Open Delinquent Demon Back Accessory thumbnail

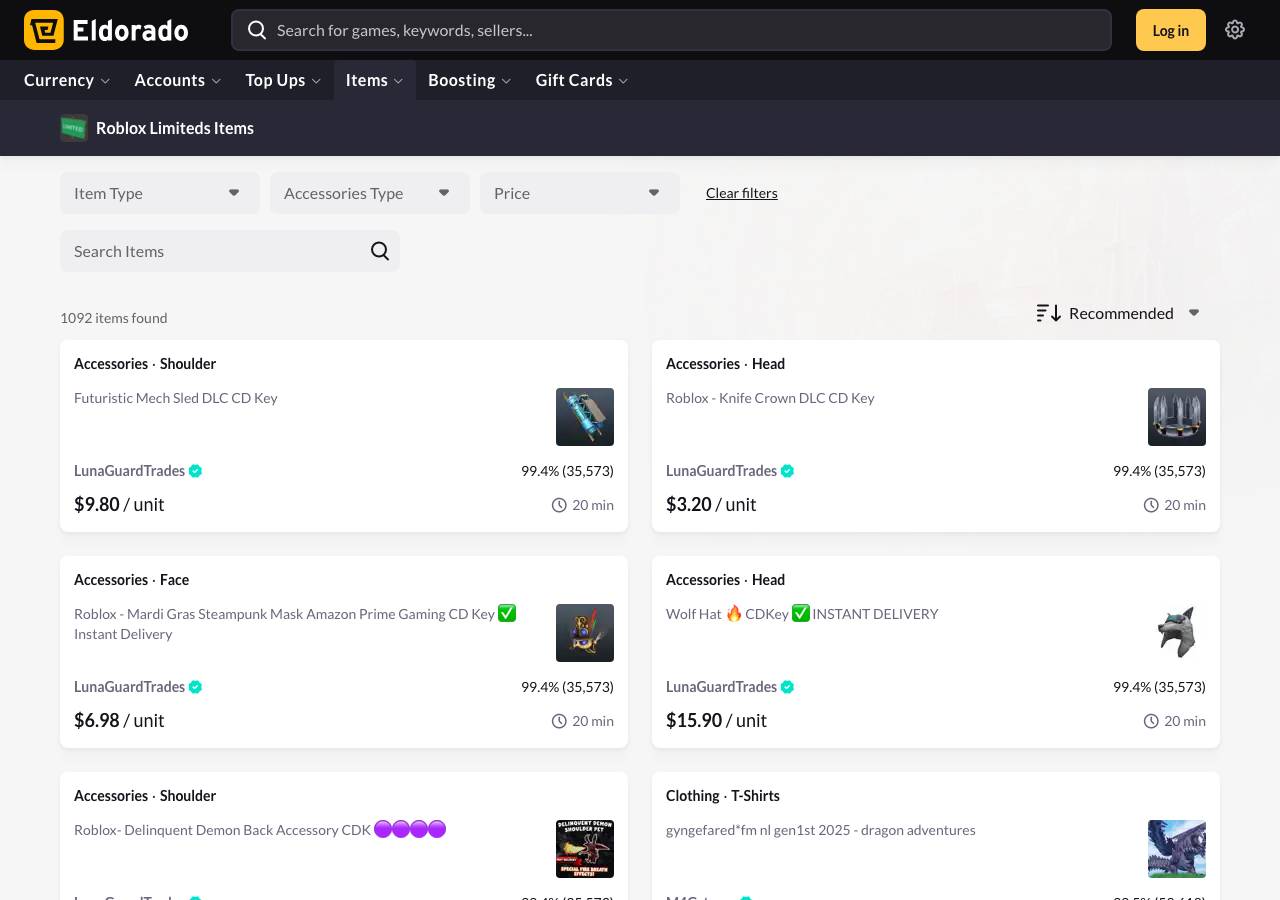pos(585,849)
